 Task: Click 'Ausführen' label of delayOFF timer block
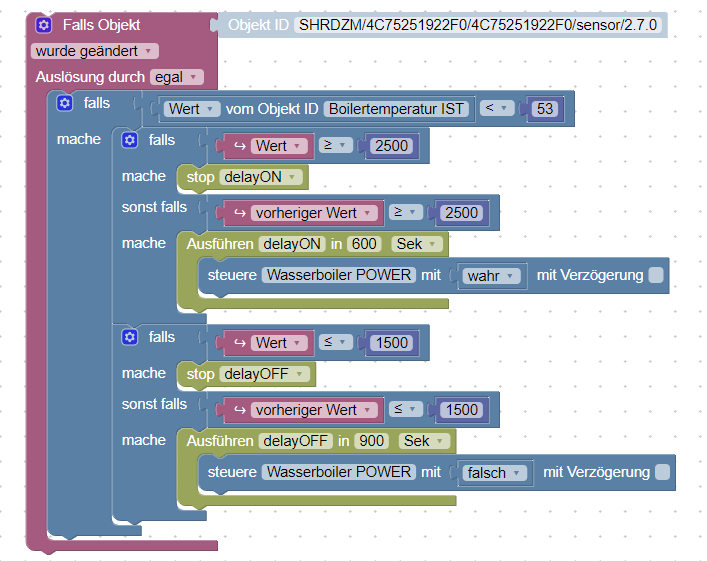point(220,441)
